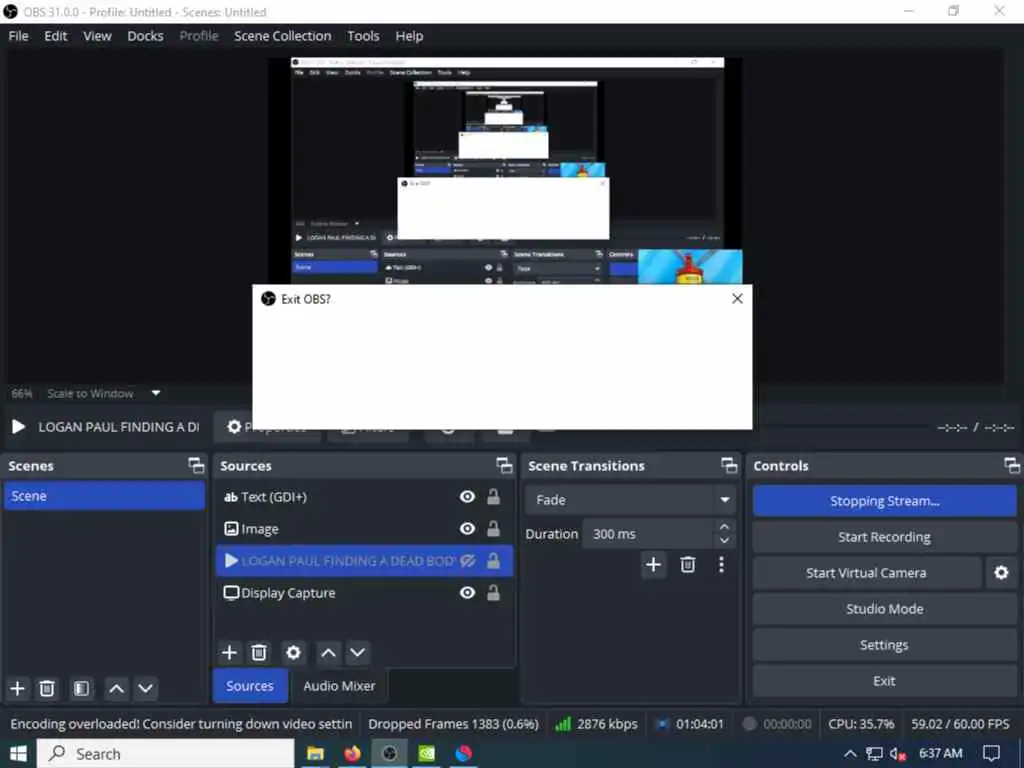
Task: Click the muted volume tray icon
Action: click(898, 754)
